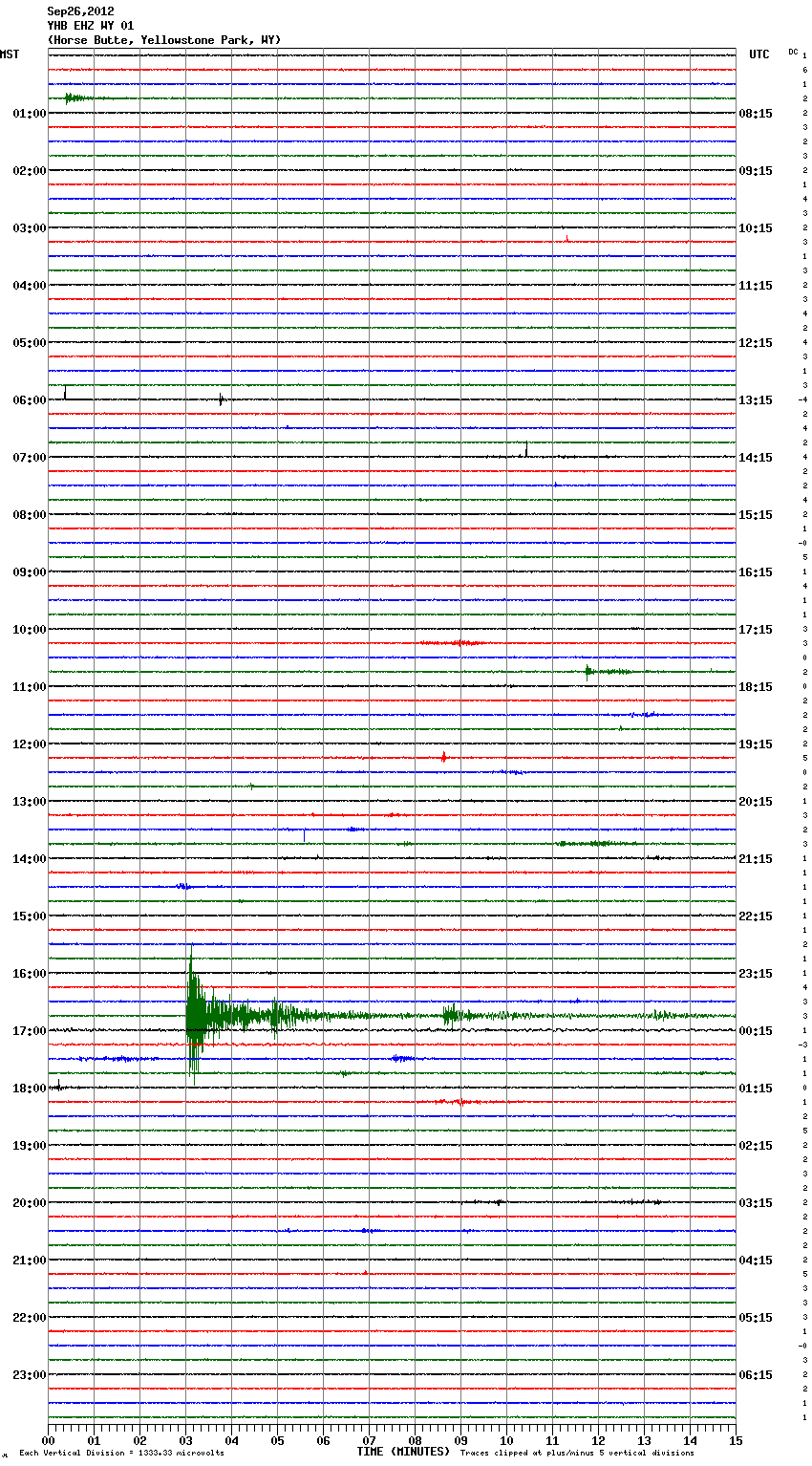
Task: Click the 23:15 UTC time label
Action: (756, 974)
